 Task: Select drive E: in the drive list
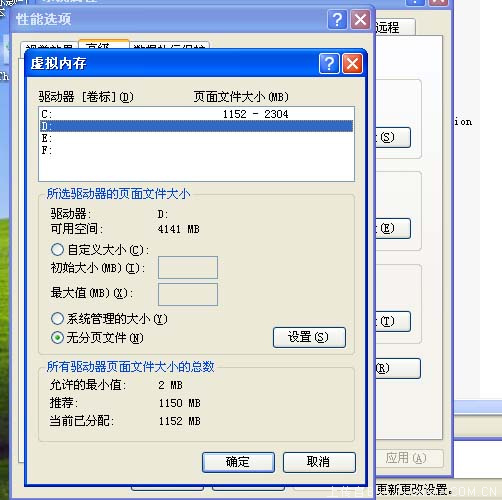point(196,138)
